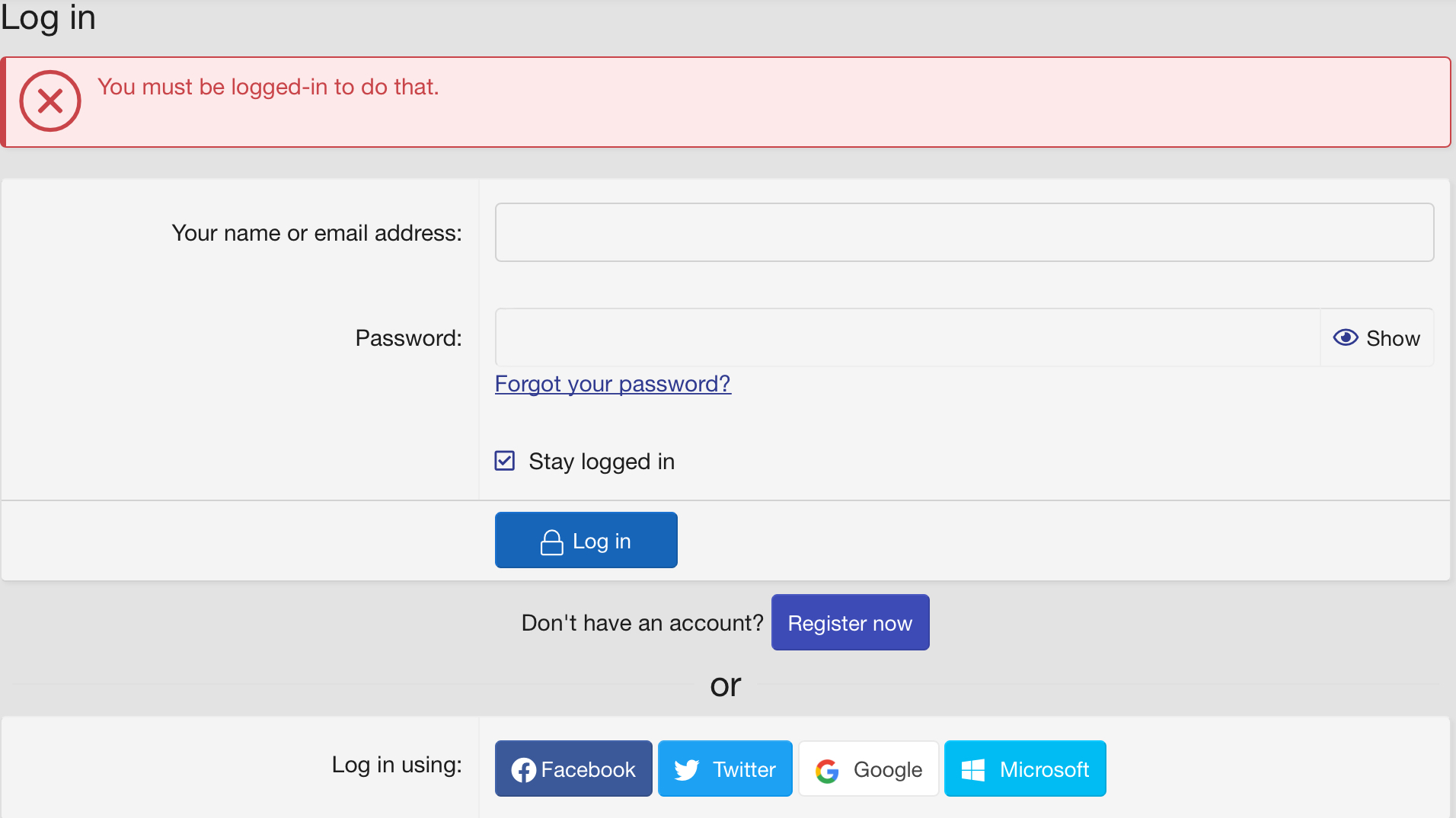Click the eye icon in password field
The image size is (1456, 818).
point(1345,337)
